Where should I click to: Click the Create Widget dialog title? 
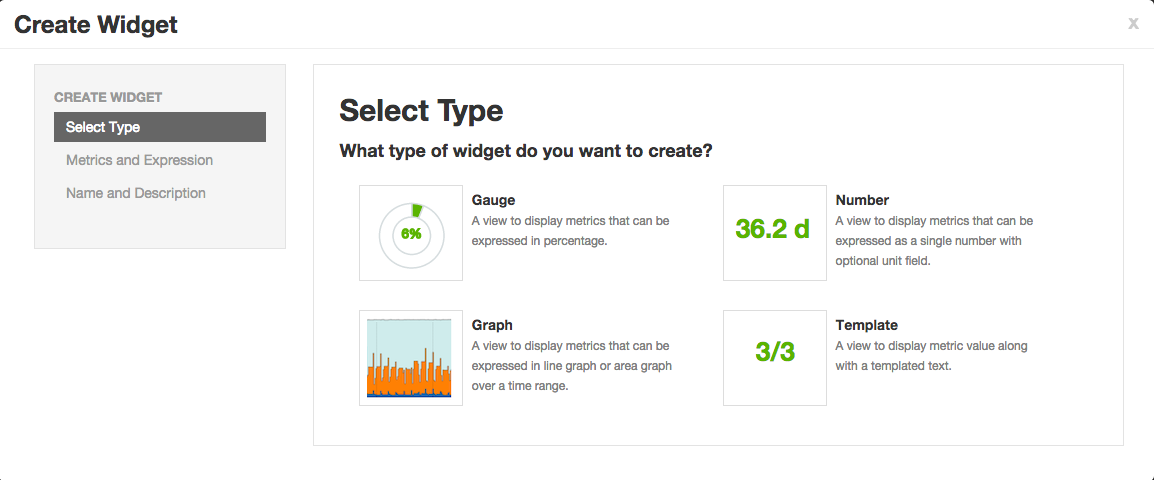click(x=96, y=24)
